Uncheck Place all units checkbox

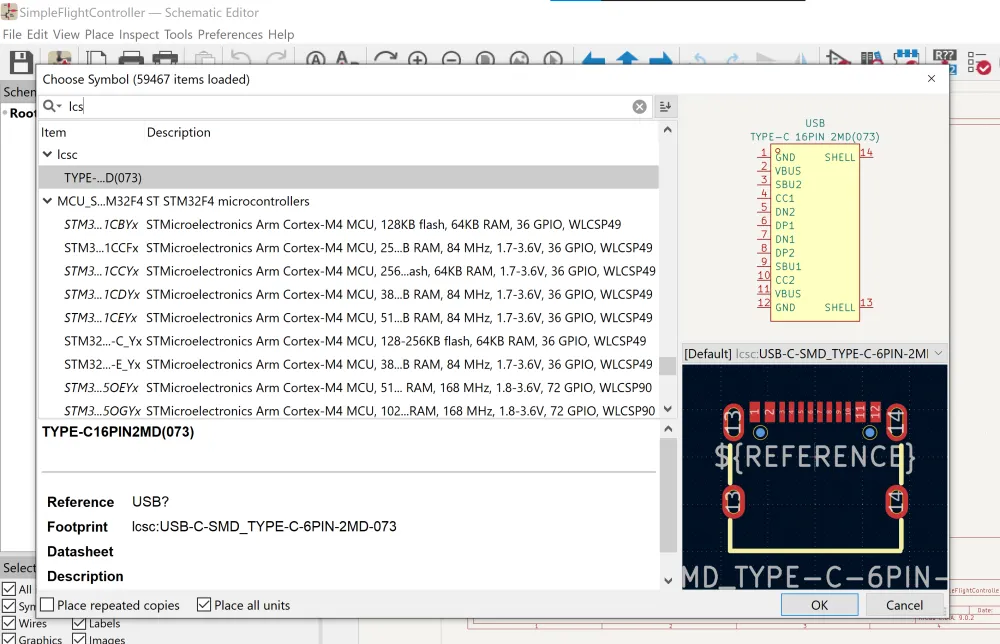tap(204, 605)
